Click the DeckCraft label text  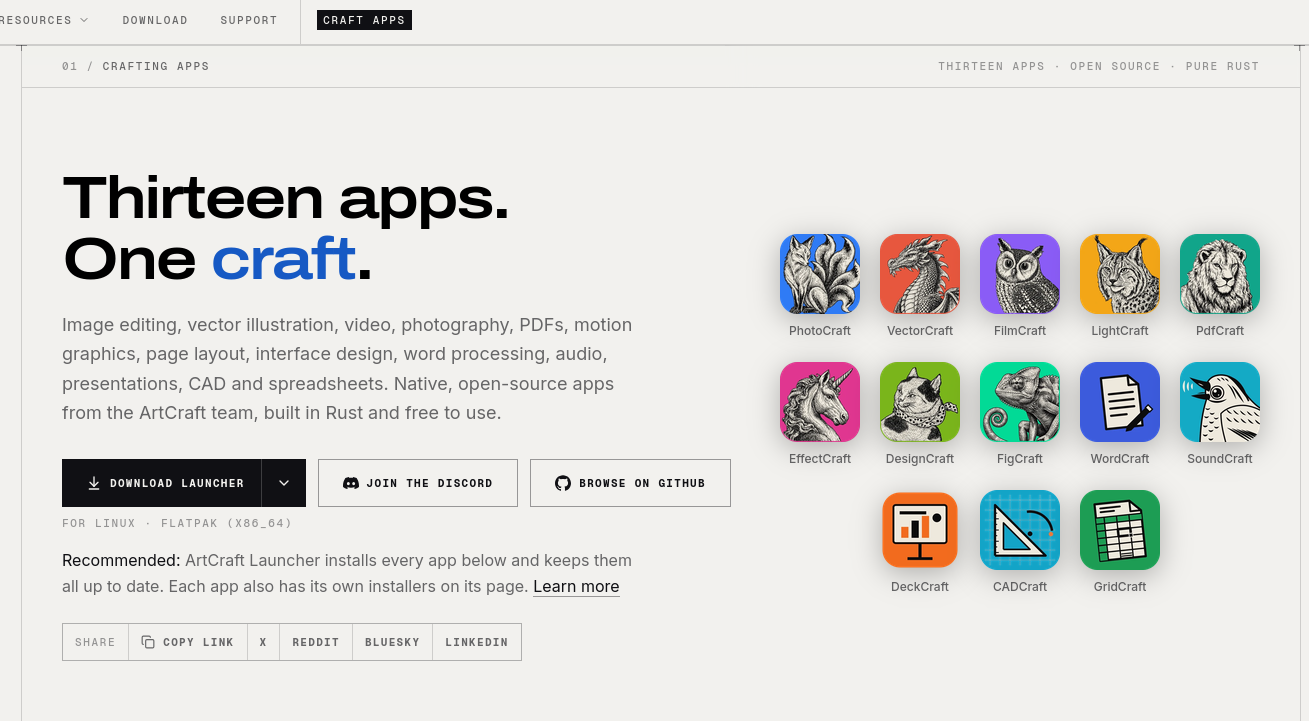pos(920,587)
